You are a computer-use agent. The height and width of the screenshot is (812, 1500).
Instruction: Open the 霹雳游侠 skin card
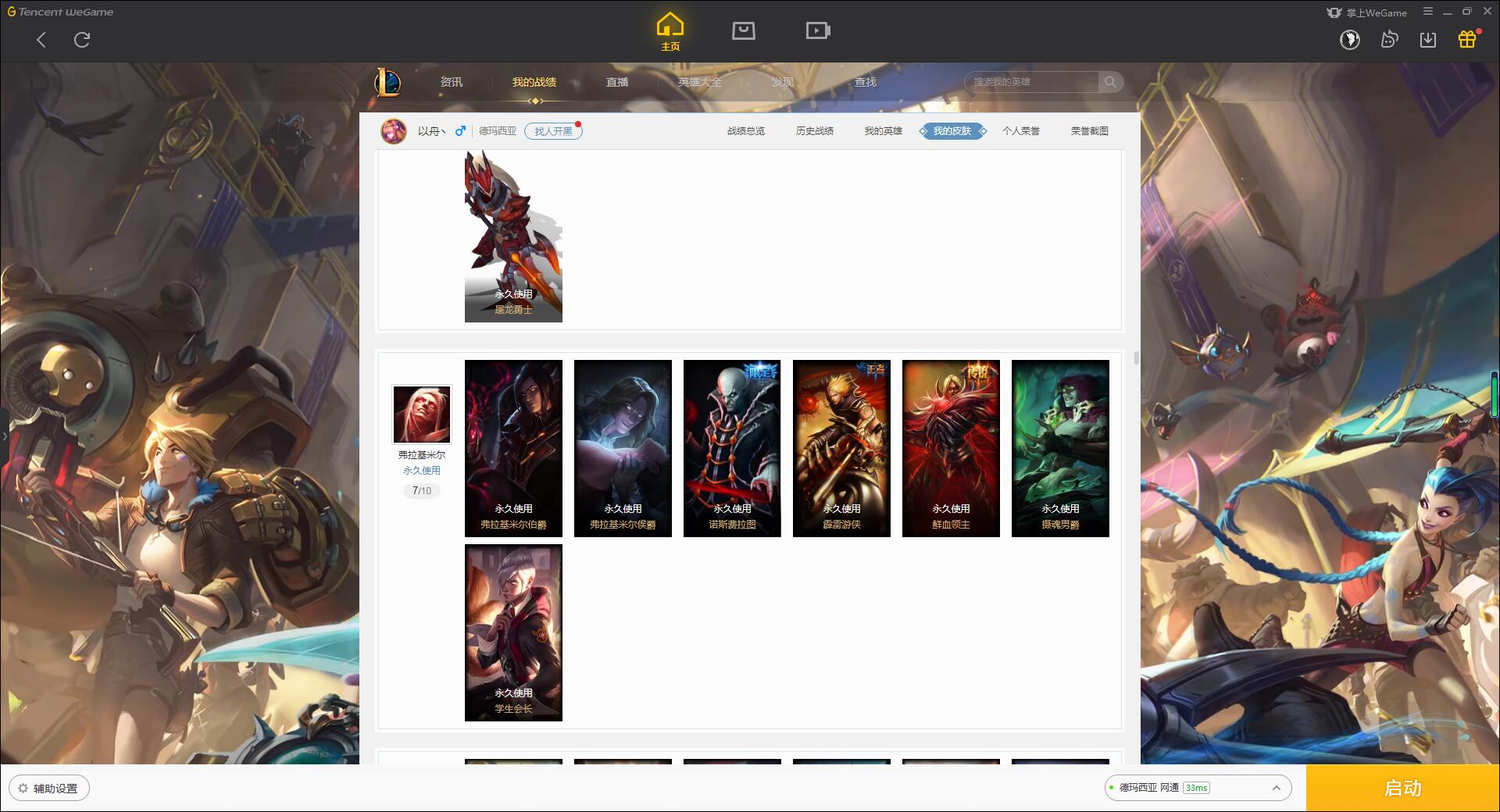pos(841,448)
